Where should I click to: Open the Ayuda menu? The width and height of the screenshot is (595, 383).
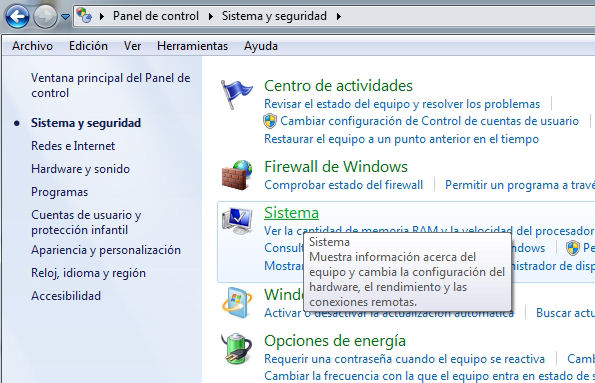[x=261, y=46]
